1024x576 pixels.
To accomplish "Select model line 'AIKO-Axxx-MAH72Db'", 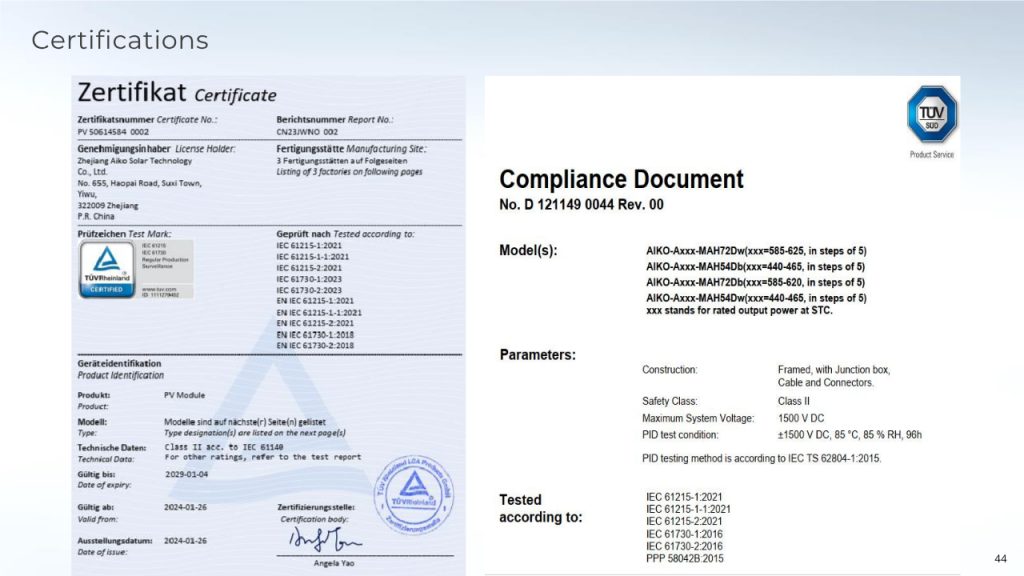I will (x=755, y=283).
